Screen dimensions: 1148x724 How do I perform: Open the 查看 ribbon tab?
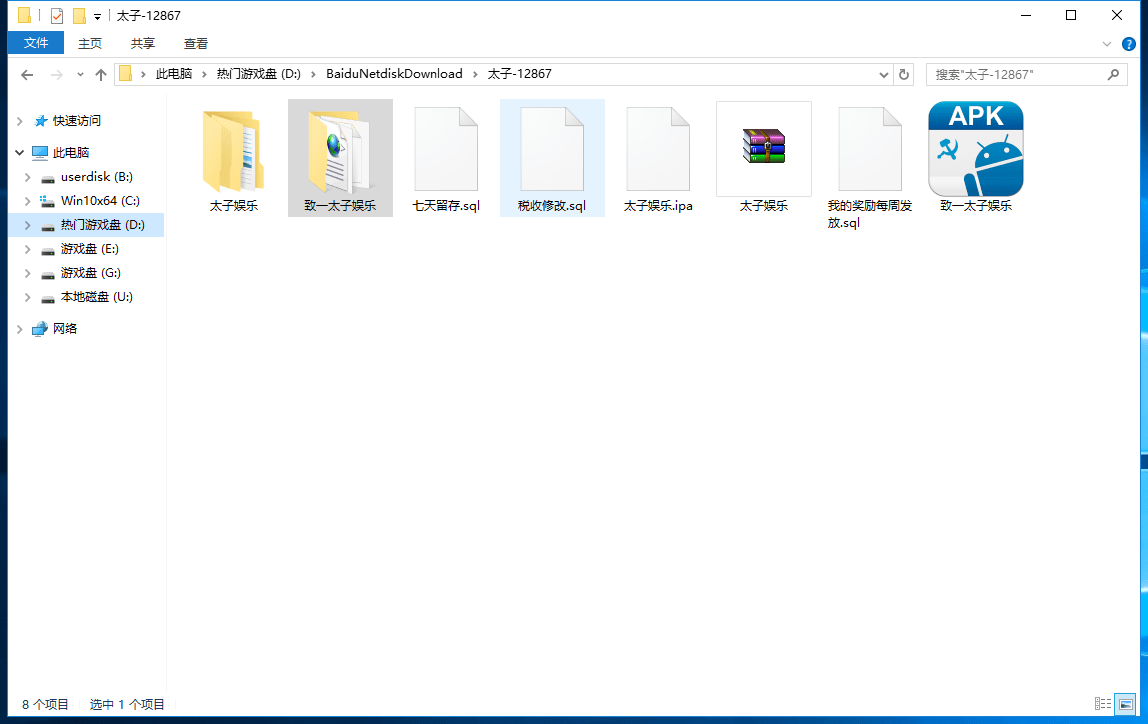[195, 44]
